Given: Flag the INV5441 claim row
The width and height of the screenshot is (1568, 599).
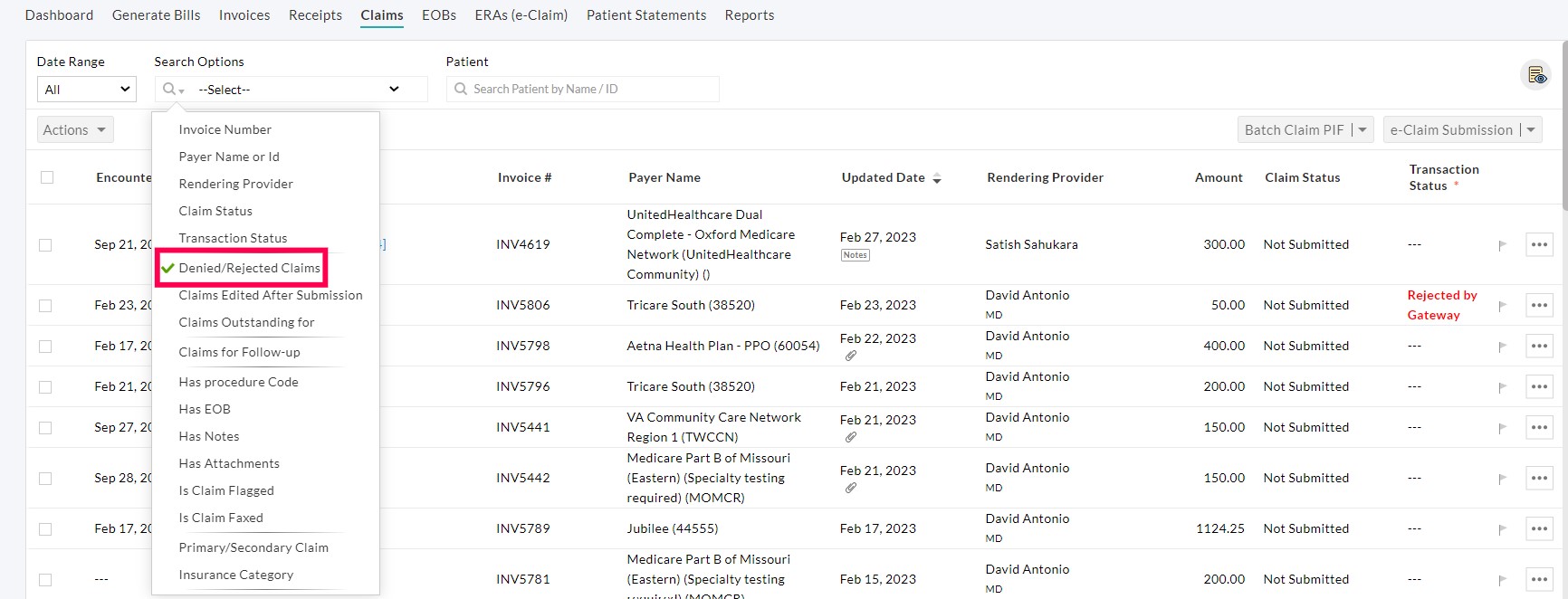Looking at the screenshot, I should click(1502, 428).
